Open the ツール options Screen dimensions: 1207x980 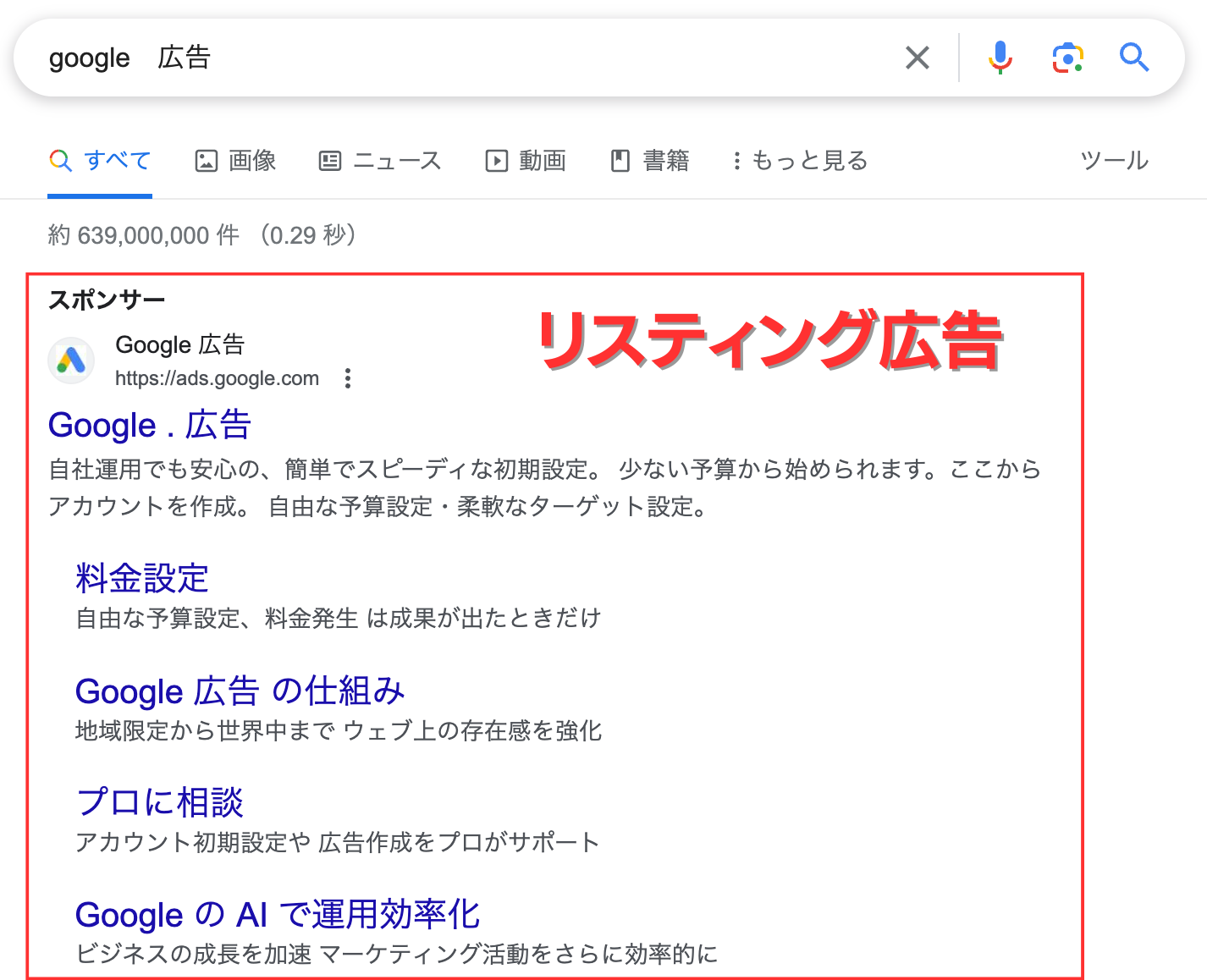click(1114, 160)
